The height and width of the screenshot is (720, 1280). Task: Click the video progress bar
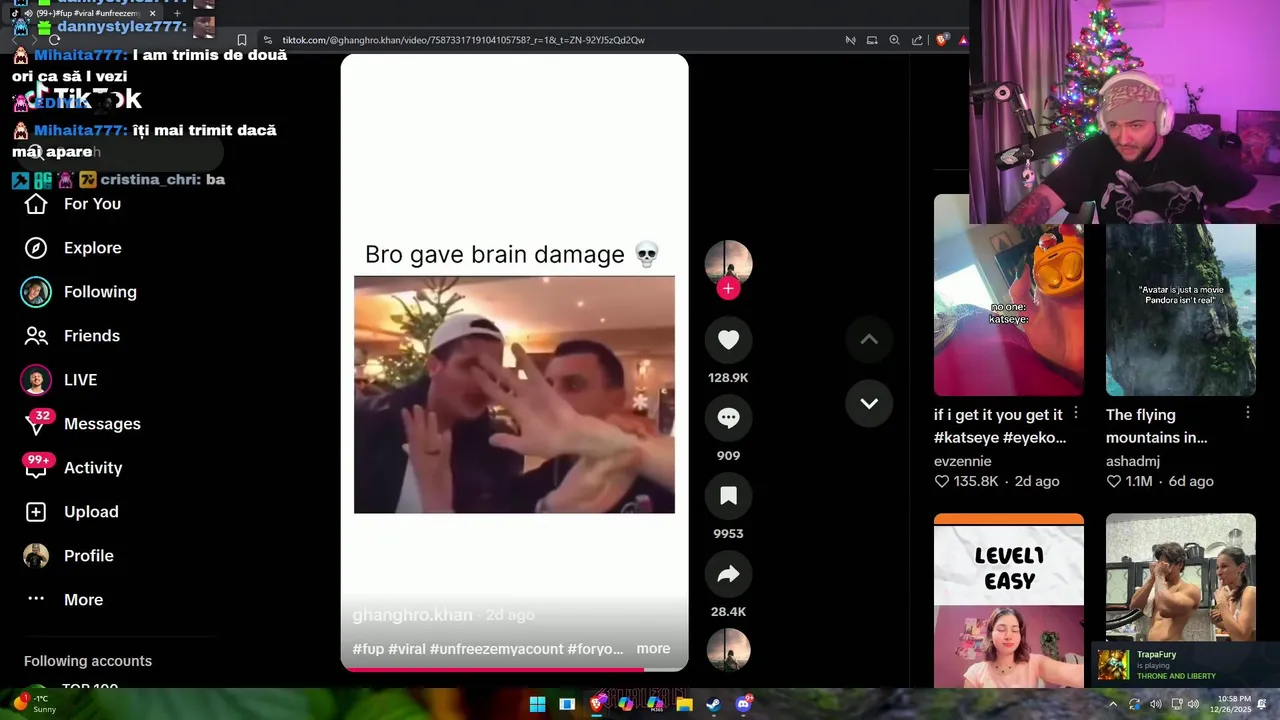click(514, 669)
